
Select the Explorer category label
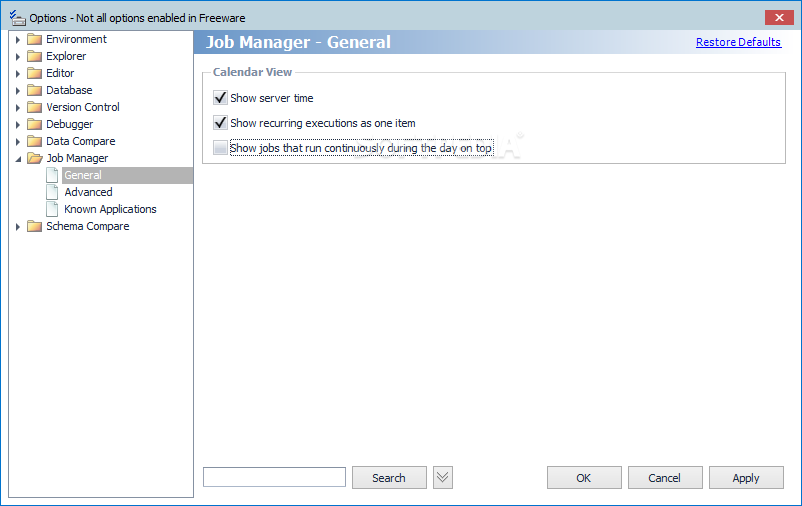[x=66, y=56]
